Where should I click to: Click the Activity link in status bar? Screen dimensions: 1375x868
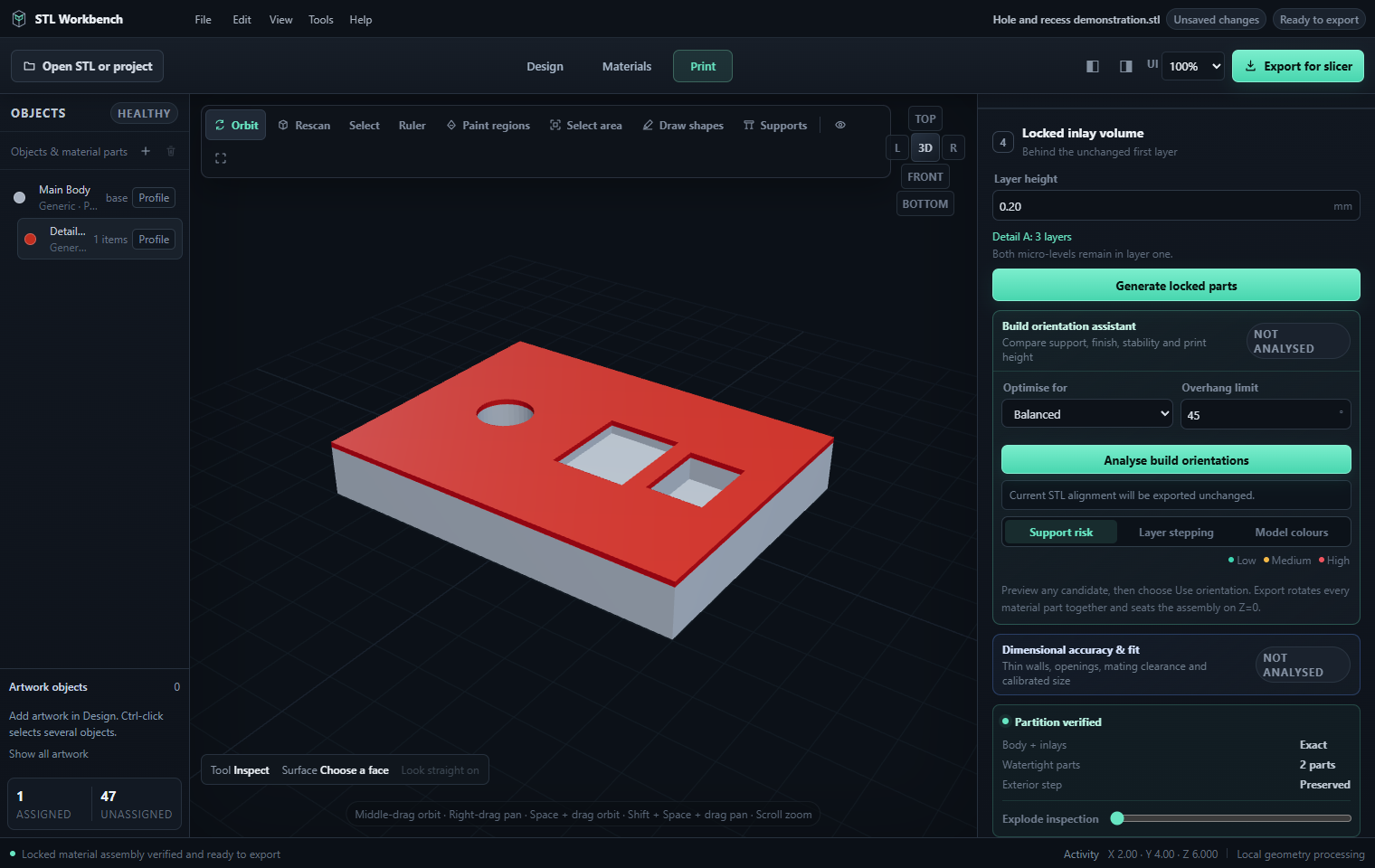tap(1081, 854)
